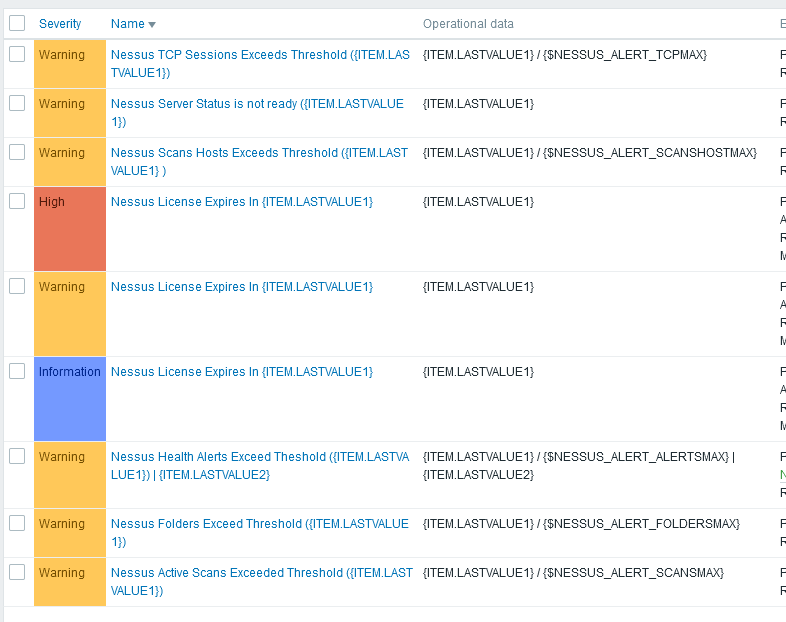Open Nessus Folders Exceed Threshold trigger
The width and height of the screenshot is (786, 622).
[260, 533]
